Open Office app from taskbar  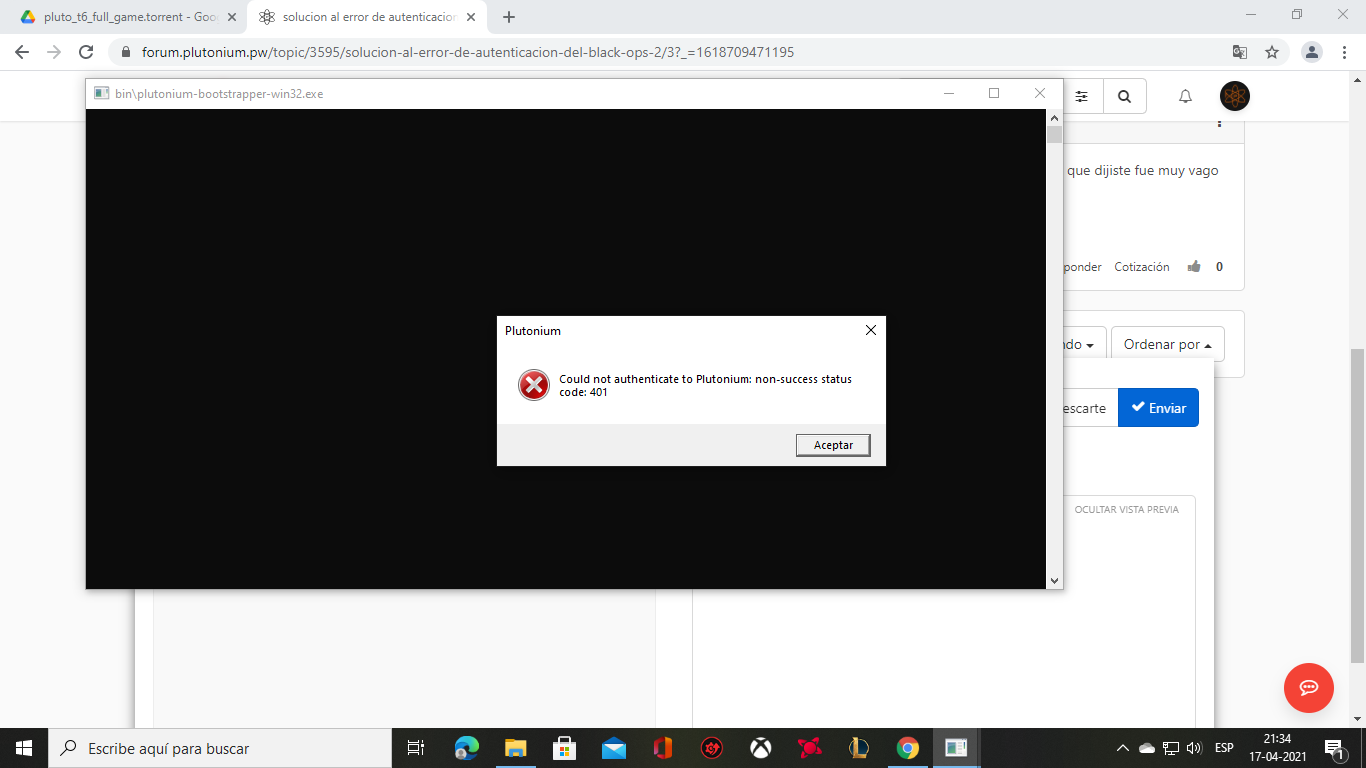point(662,748)
